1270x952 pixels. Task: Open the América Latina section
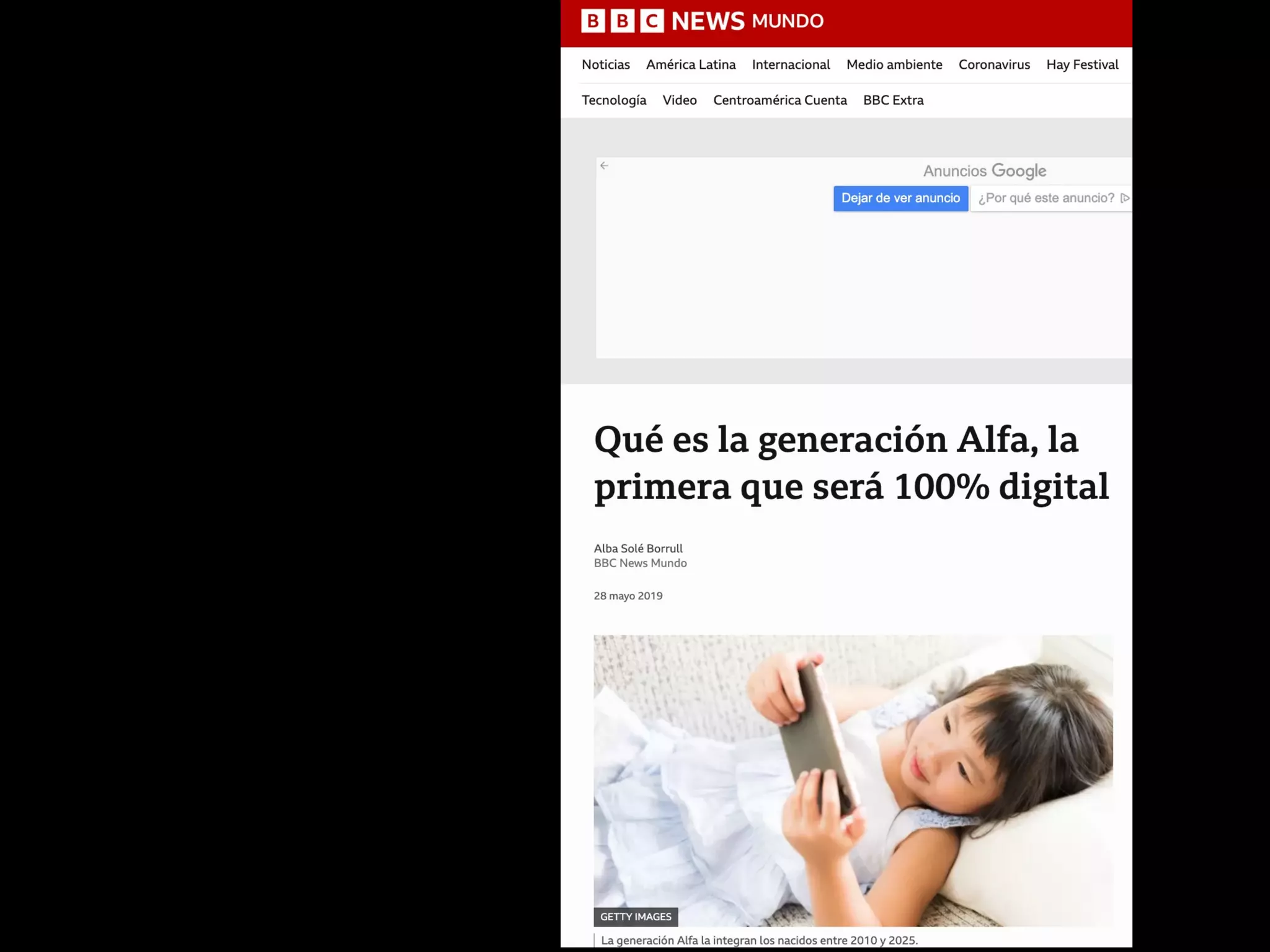point(691,64)
